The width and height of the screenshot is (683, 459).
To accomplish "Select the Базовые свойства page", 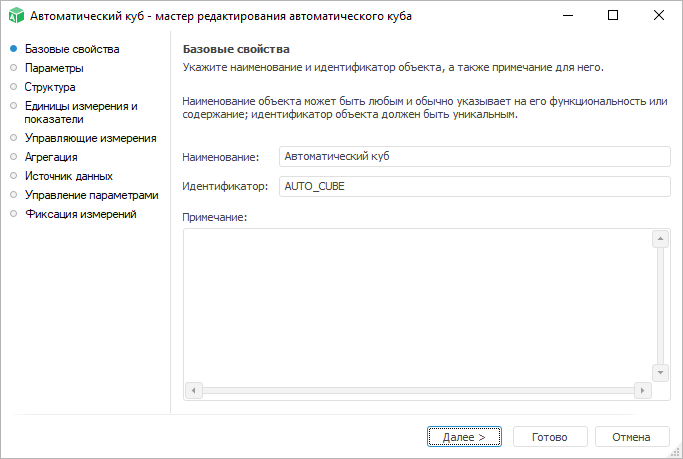I will pyautogui.click(x=71, y=49).
